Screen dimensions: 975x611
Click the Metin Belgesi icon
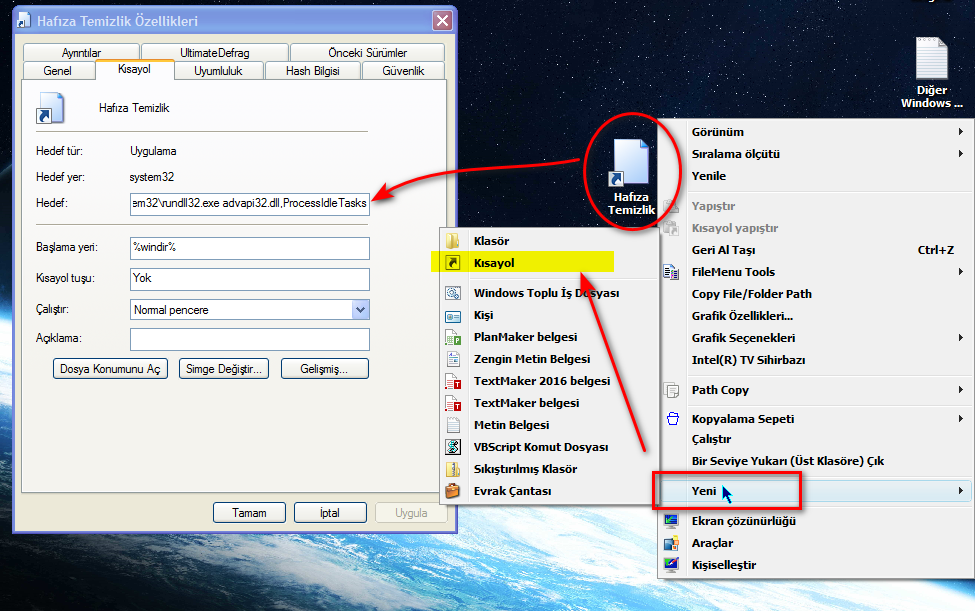453,425
